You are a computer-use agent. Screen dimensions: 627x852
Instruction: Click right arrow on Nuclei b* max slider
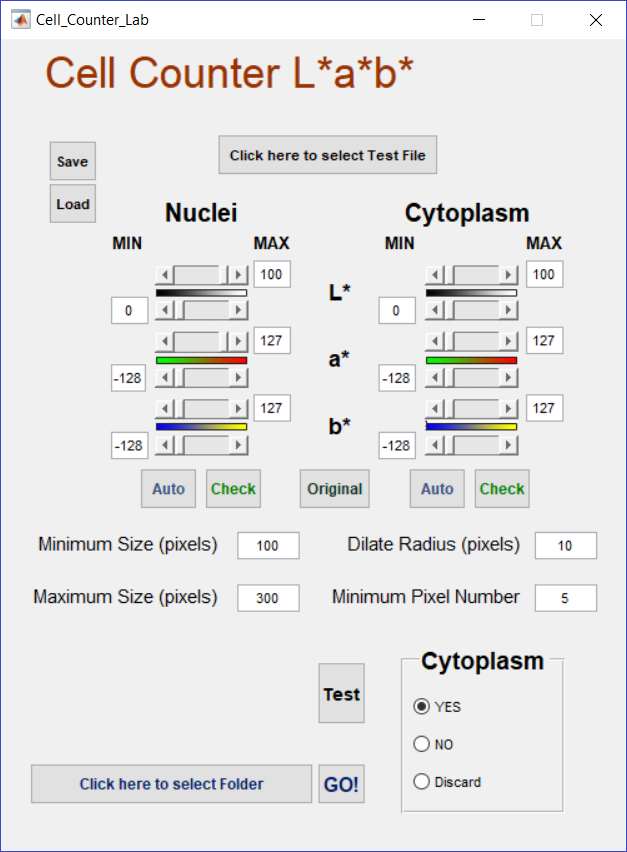click(x=238, y=408)
